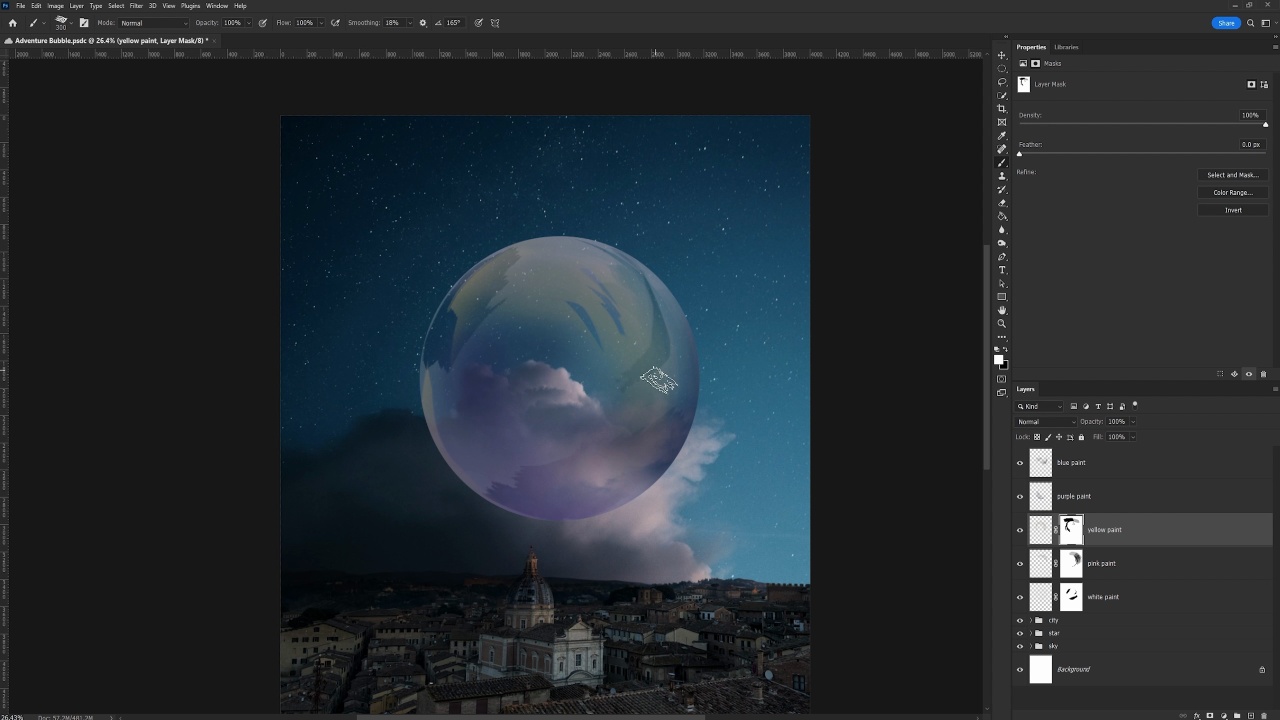Switch to the Libraries tab
This screenshot has height=720, width=1280.
pyautogui.click(x=1066, y=47)
